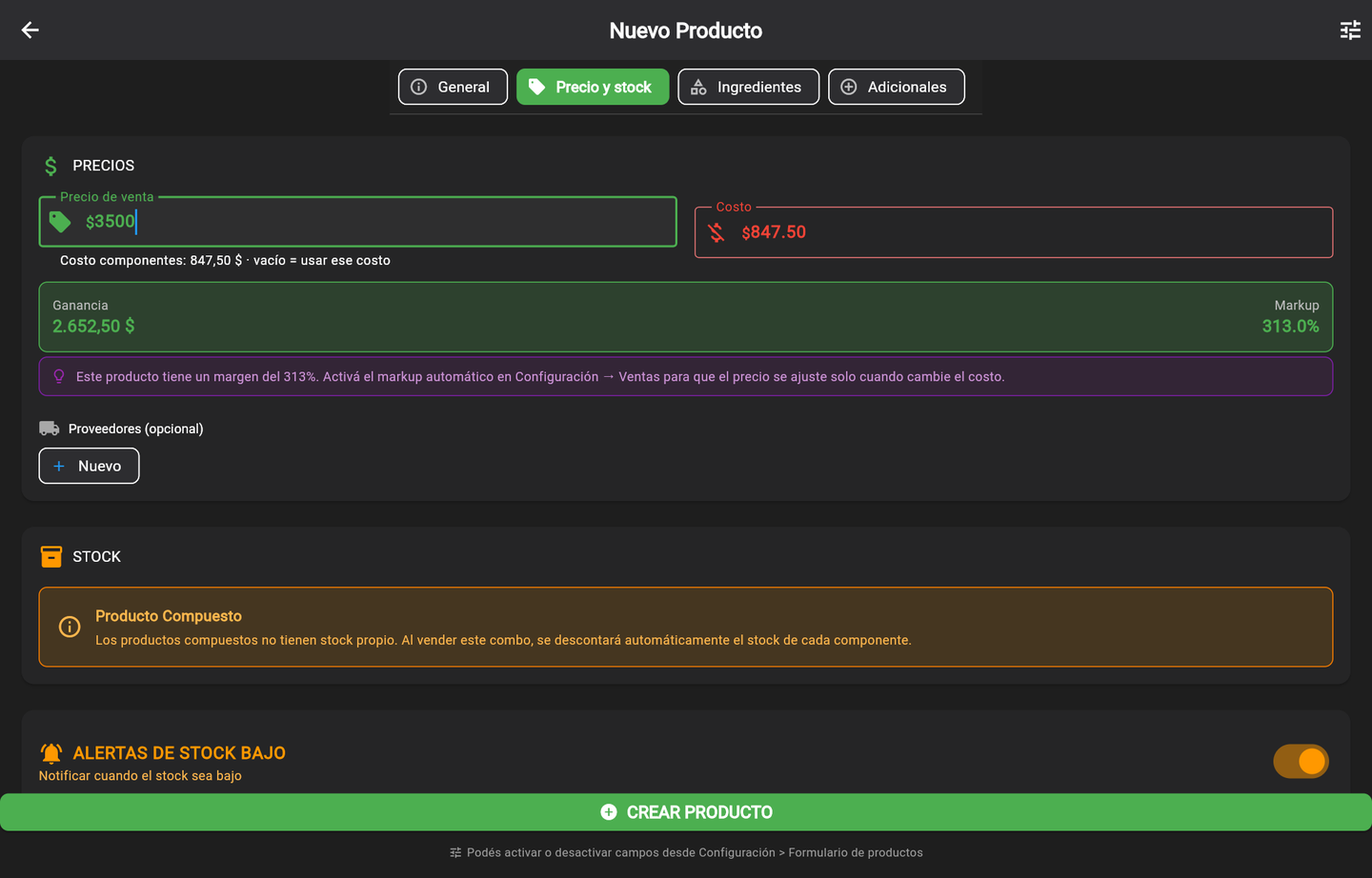Click the Proveedores (opcional) label
This screenshot has width=1372, height=878.
136,429
